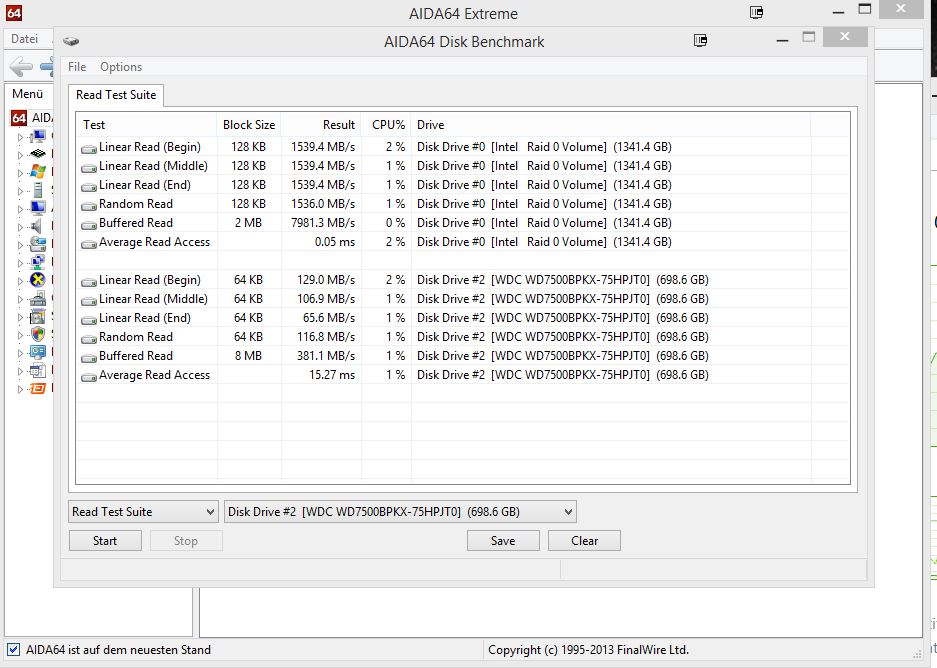Open the Options menu in Disk Benchmark
This screenshot has width=937, height=668.
tap(121, 67)
